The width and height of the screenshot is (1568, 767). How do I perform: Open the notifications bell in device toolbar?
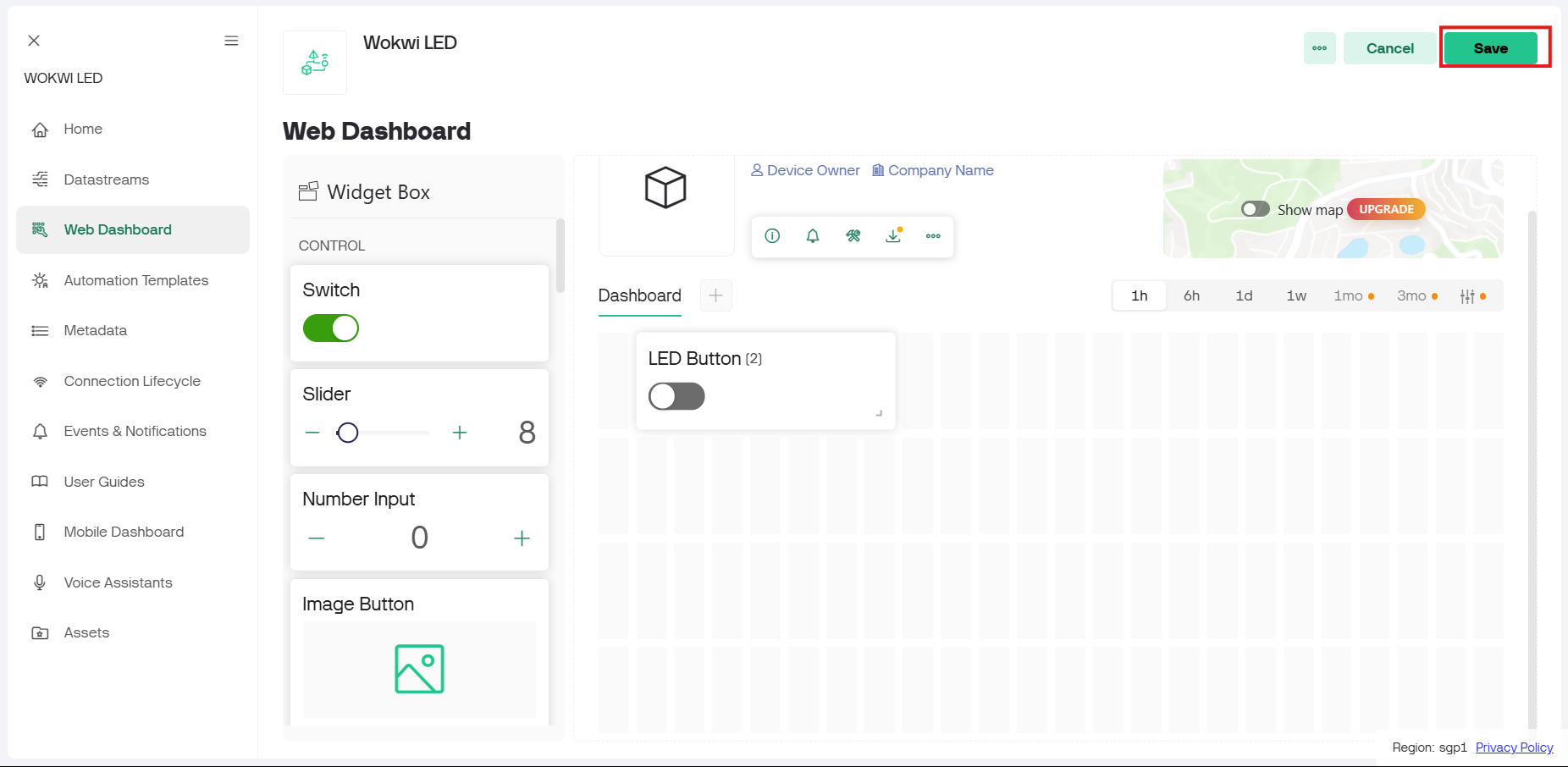813,236
